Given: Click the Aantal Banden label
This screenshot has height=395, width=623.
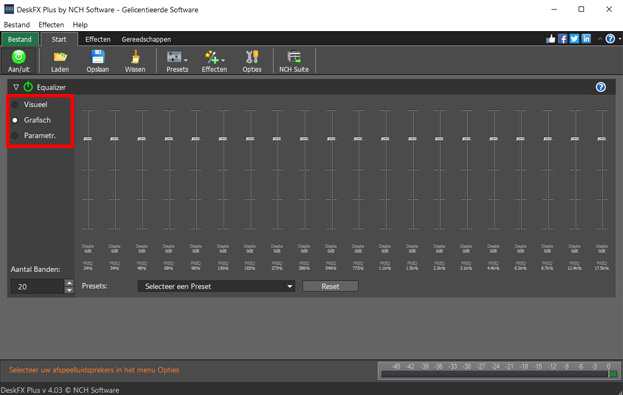Looking at the screenshot, I should point(35,269).
